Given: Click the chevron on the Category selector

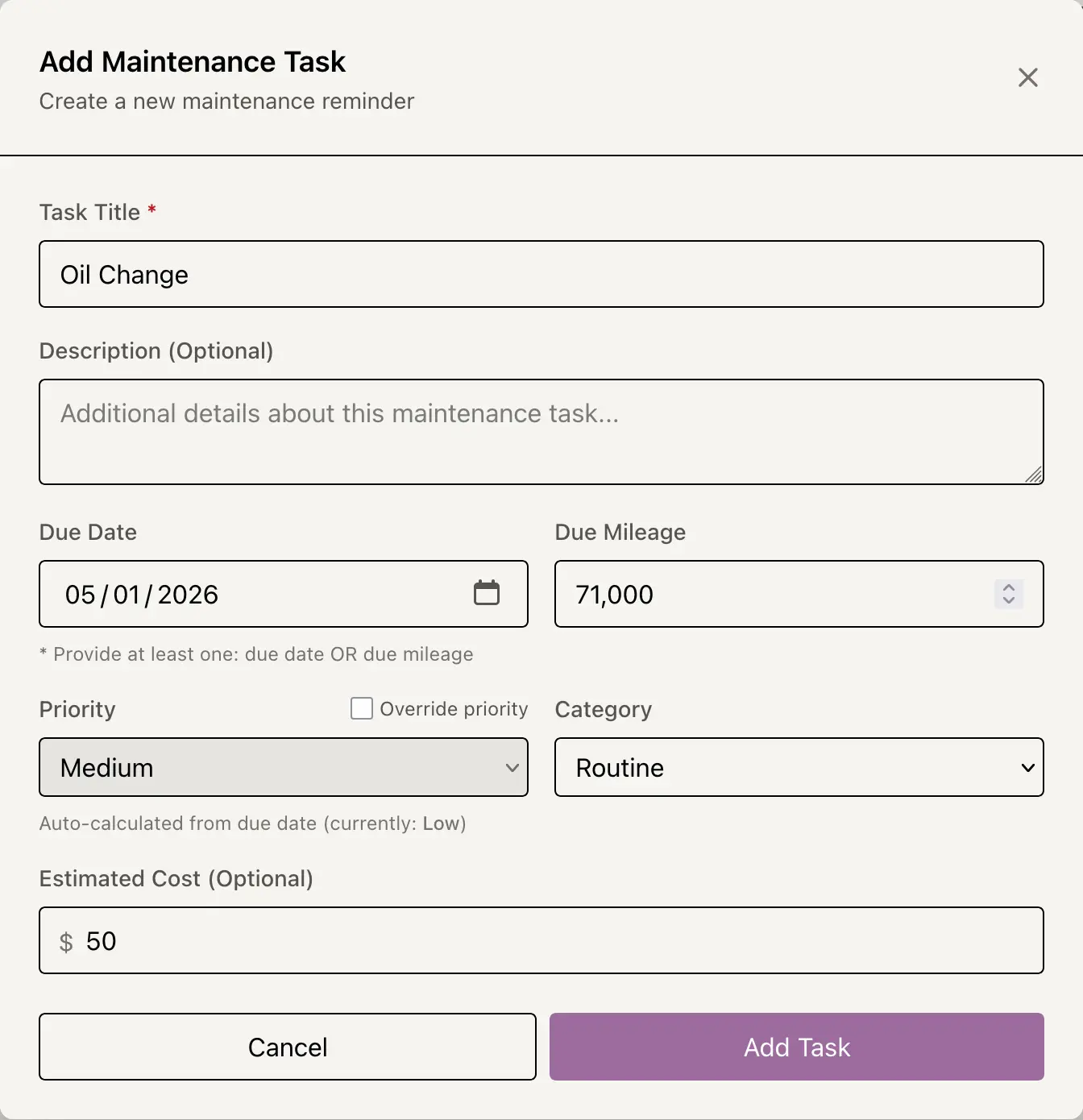Looking at the screenshot, I should (1027, 768).
